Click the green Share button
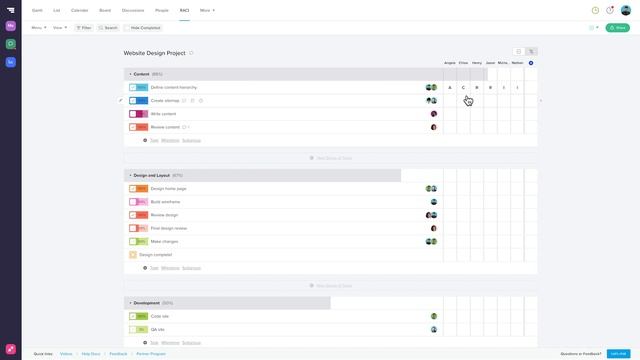 pos(618,28)
